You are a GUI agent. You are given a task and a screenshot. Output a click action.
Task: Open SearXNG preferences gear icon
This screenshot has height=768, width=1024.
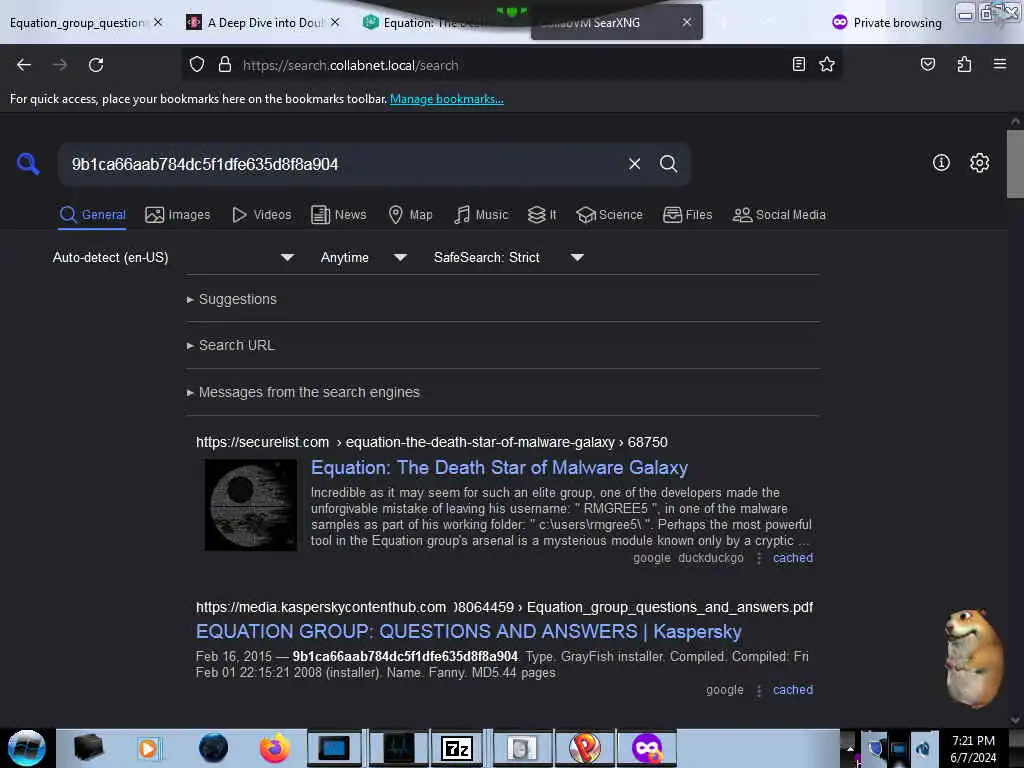[979, 163]
